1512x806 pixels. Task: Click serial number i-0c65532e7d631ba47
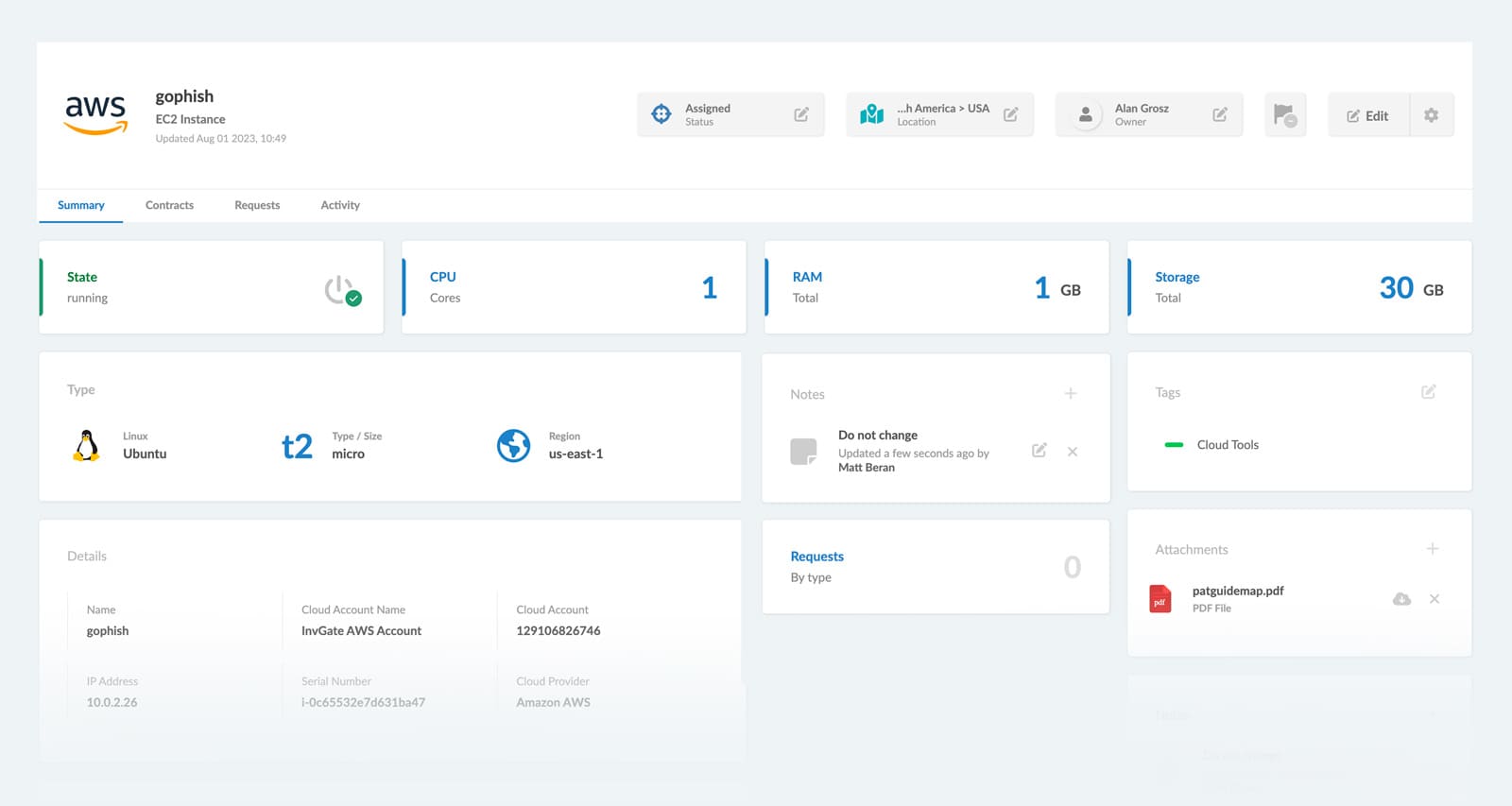[363, 702]
